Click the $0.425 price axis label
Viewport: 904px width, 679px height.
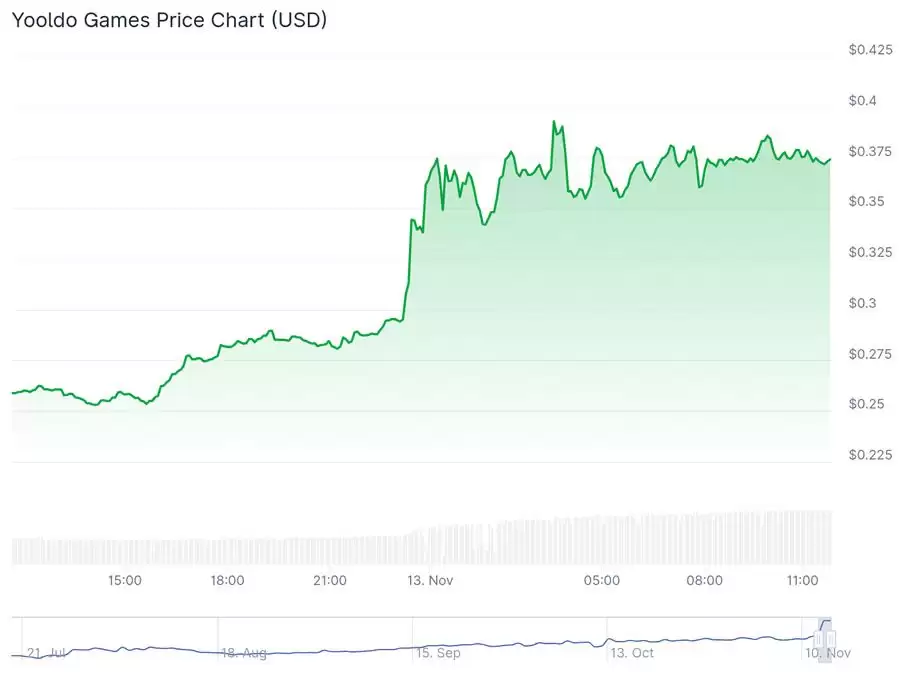869,50
